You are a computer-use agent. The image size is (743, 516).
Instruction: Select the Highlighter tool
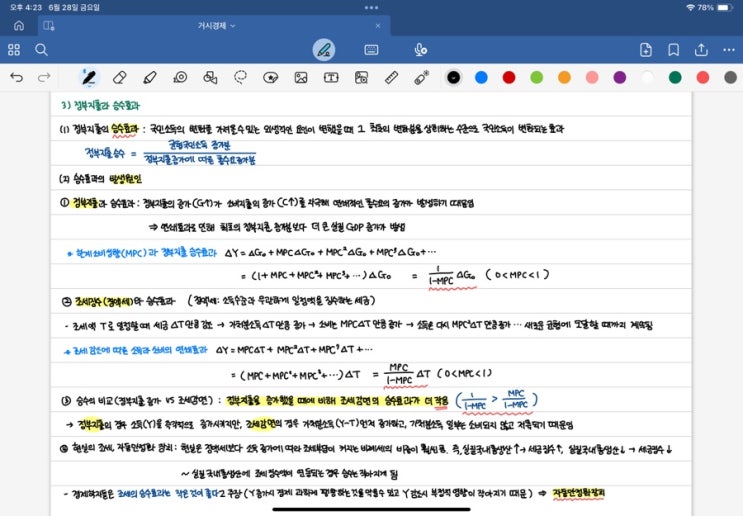[150, 77]
